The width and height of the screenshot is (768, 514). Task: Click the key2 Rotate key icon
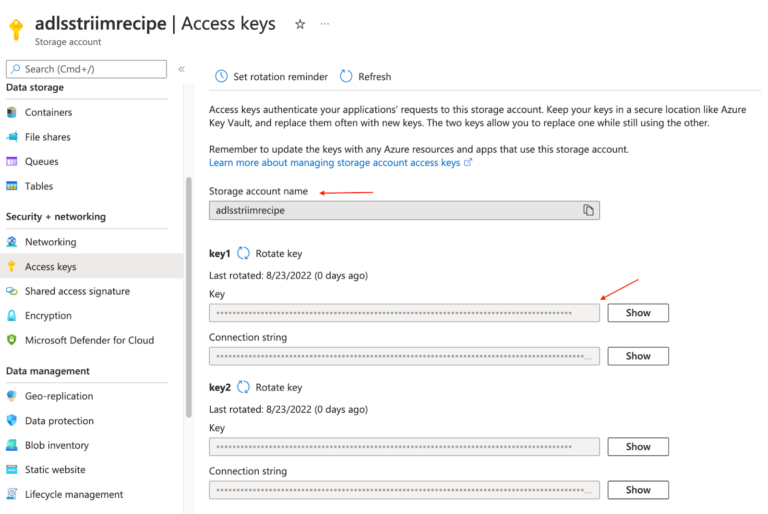243,387
